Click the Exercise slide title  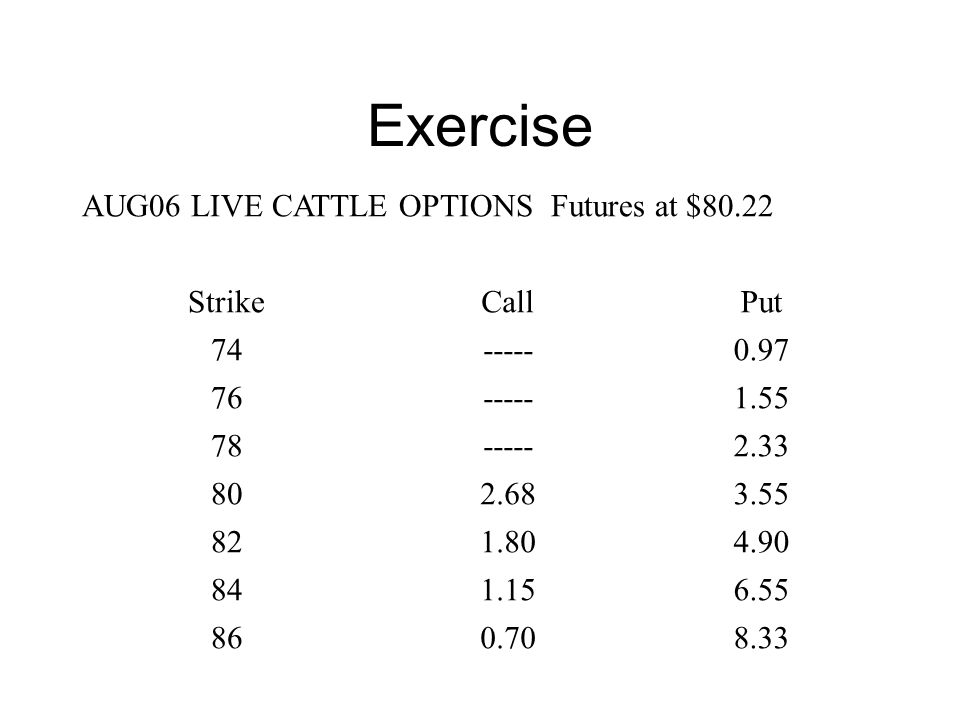pos(480,126)
